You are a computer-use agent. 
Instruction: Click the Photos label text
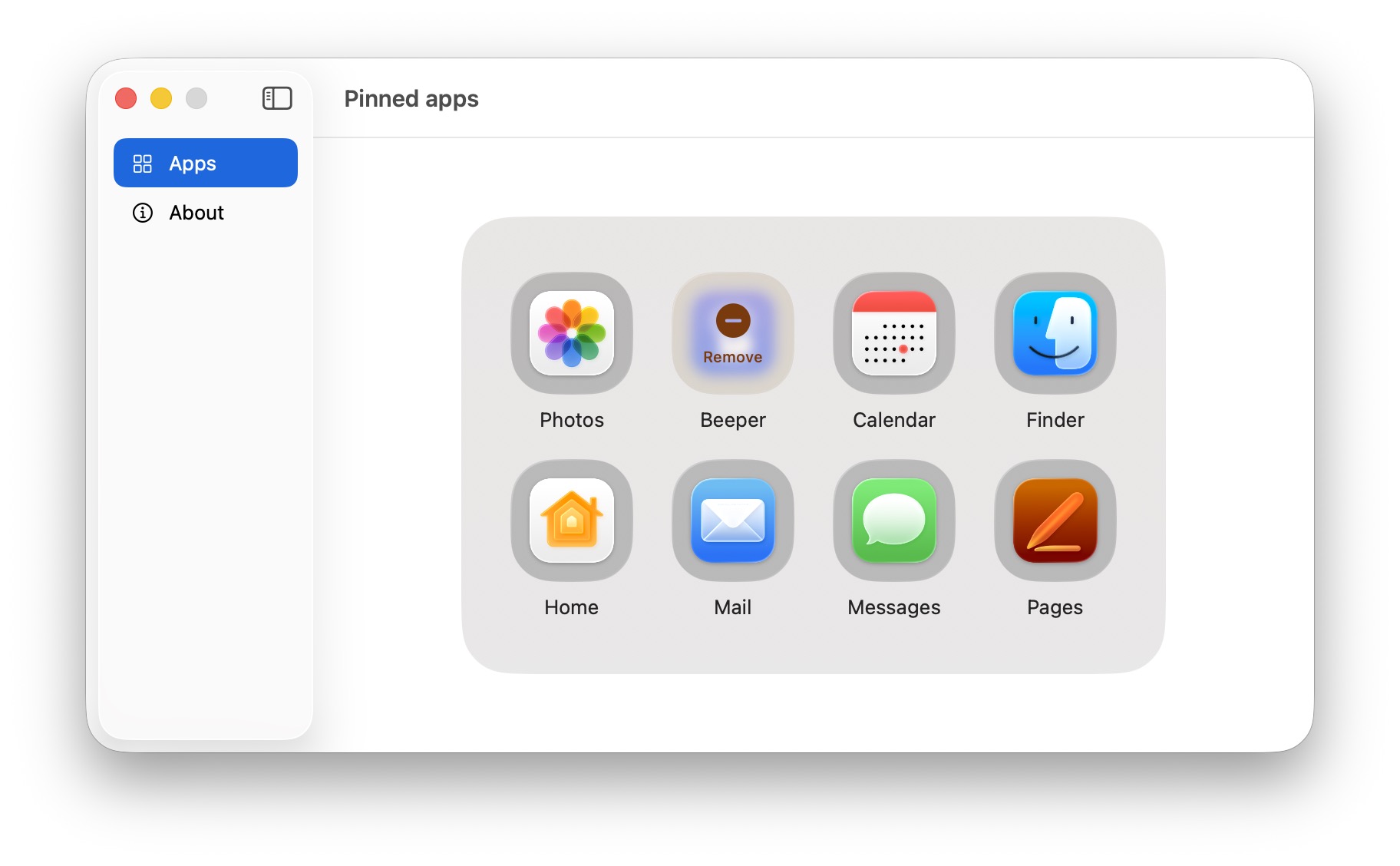[x=572, y=420]
